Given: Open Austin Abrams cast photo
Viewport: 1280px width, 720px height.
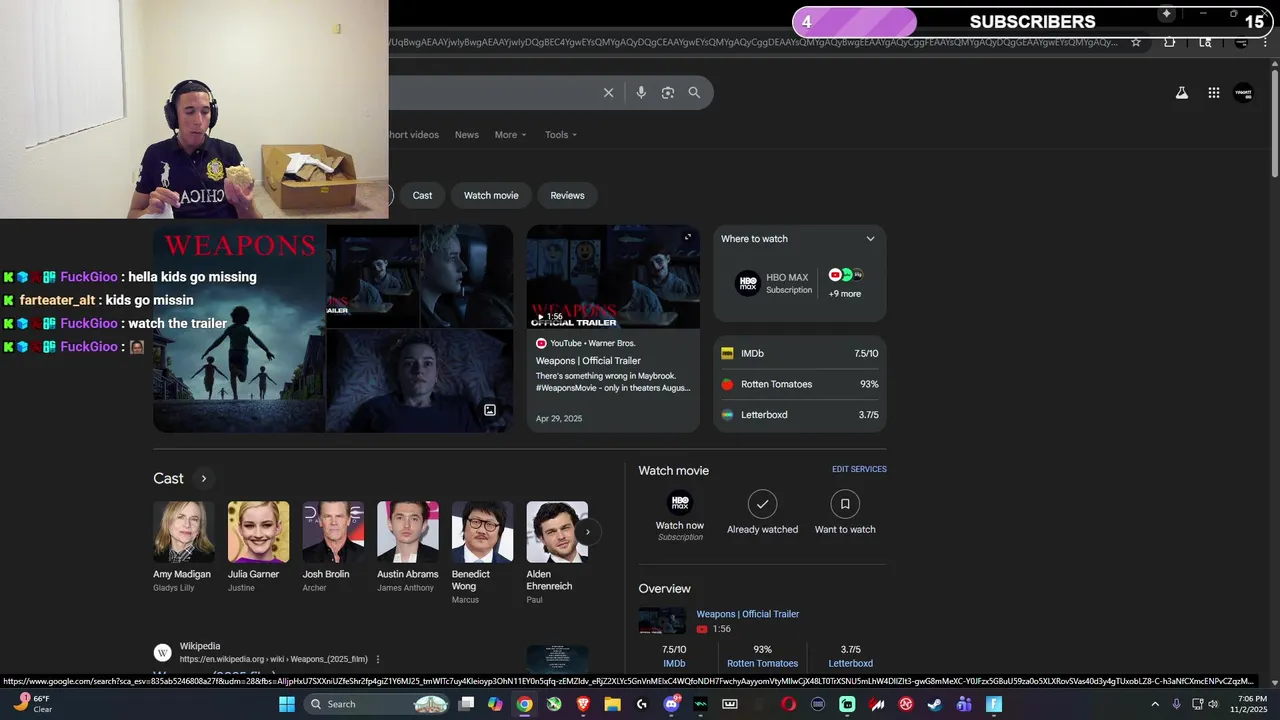Looking at the screenshot, I should point(408,532).
